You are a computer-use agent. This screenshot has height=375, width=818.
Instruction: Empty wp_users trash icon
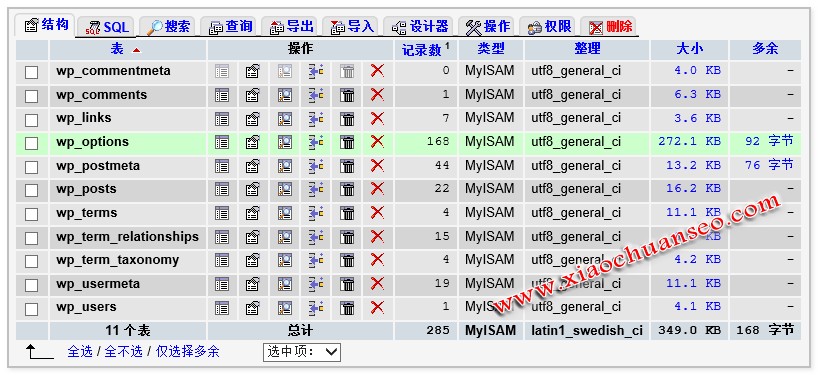coord(347,308)
